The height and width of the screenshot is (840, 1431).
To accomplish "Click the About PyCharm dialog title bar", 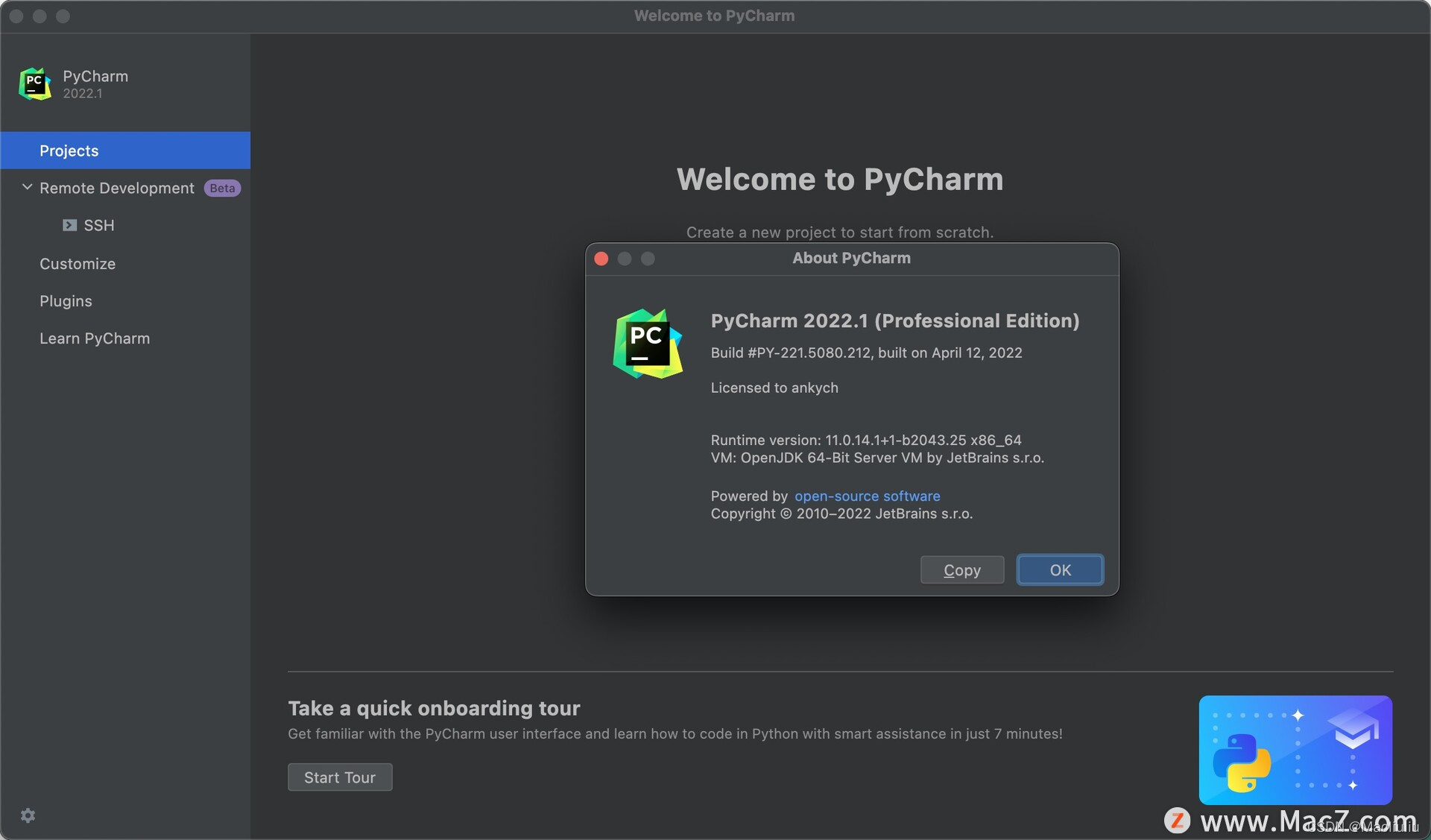I will [850, 259].
